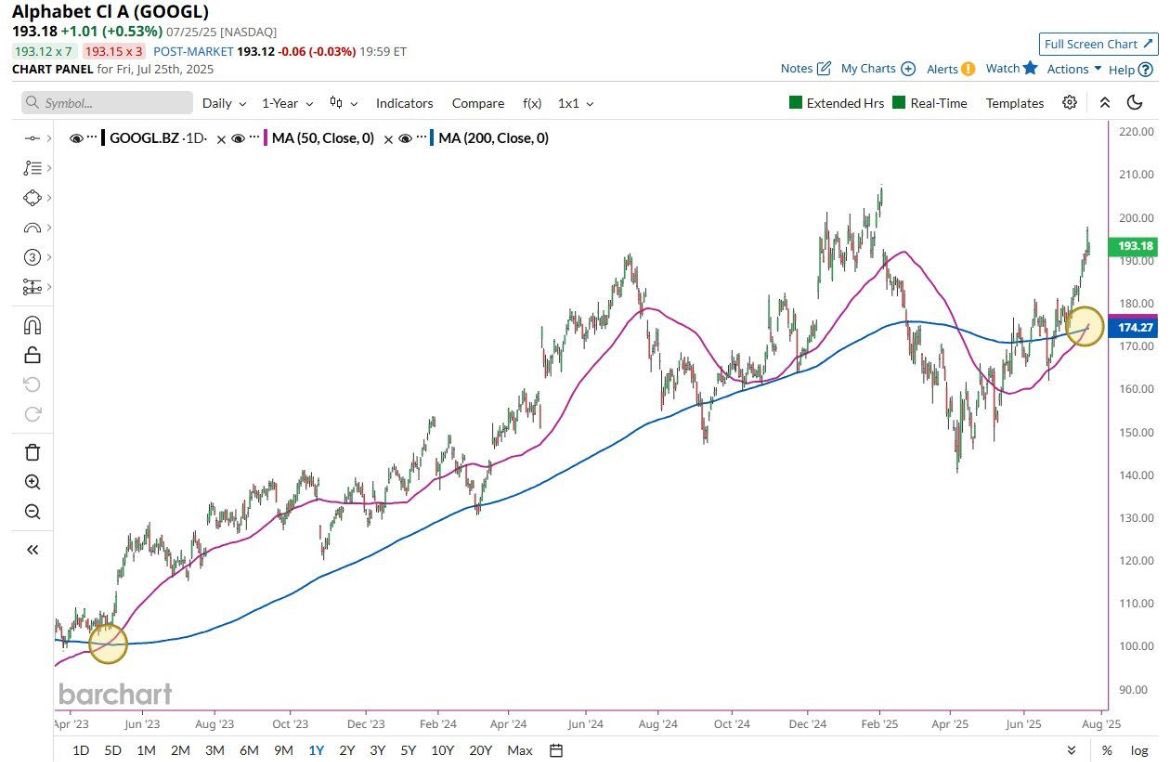
Task: Open the 1x1 grid layout dropdown
Action: (575, 103)
